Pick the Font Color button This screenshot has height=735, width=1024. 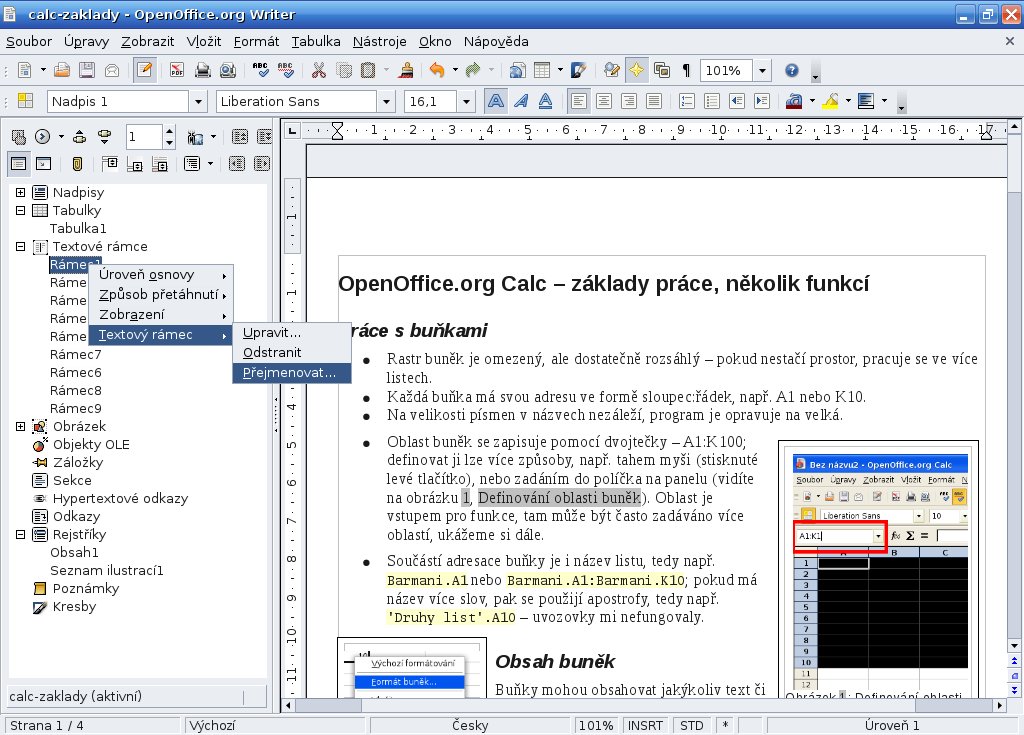coord(794,101)
